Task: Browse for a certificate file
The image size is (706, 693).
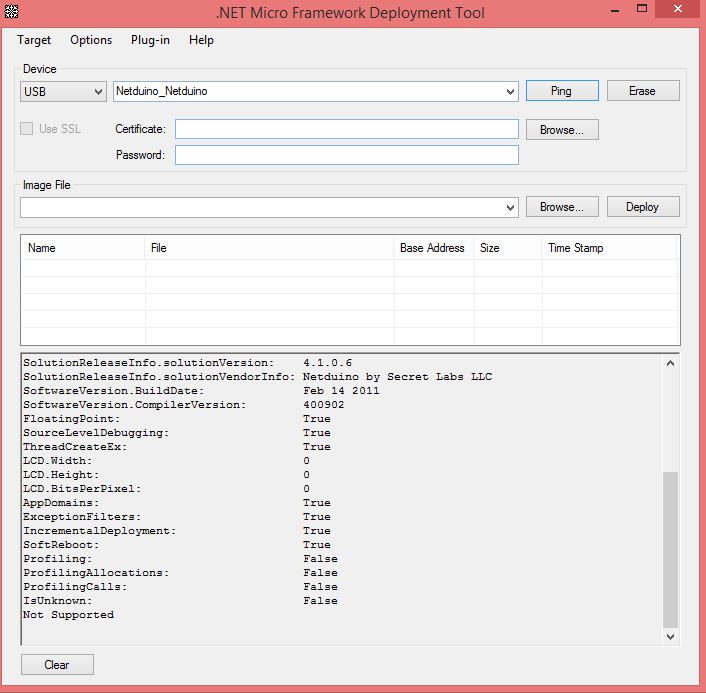Action: click(x=562, y=130)
